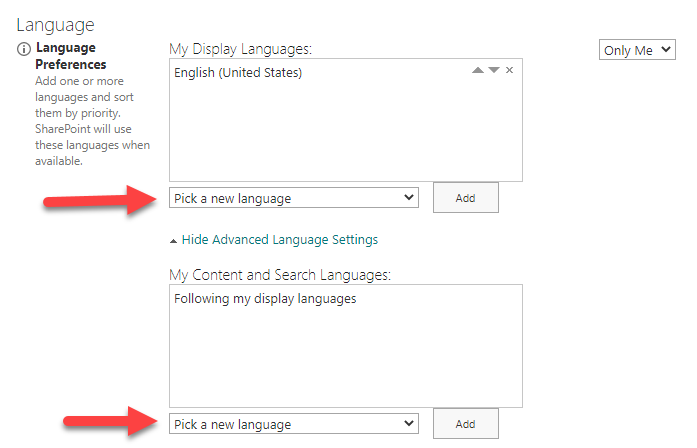Click the collapse triangle before Hide Advanced
Screen dimensions: 697x448
tap(174, 241)
